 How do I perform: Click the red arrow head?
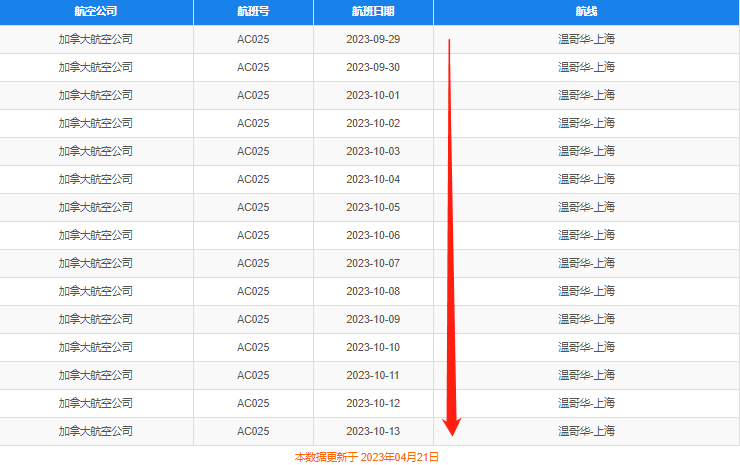[452, 426]
